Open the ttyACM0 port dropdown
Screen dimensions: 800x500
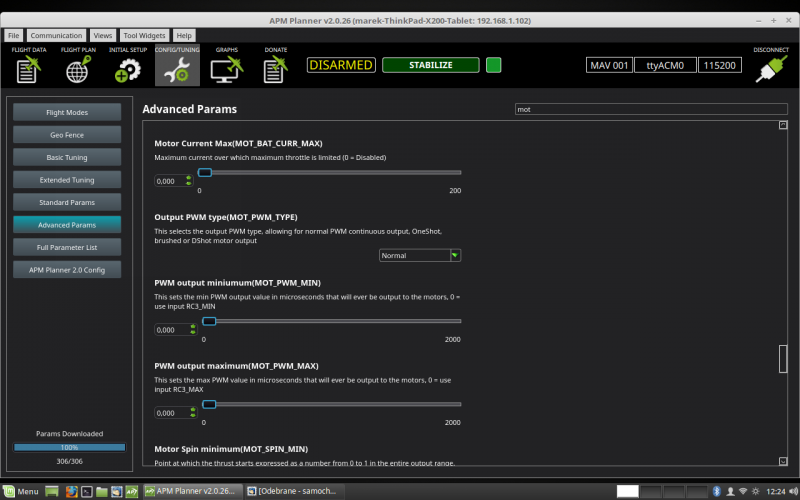663,65
